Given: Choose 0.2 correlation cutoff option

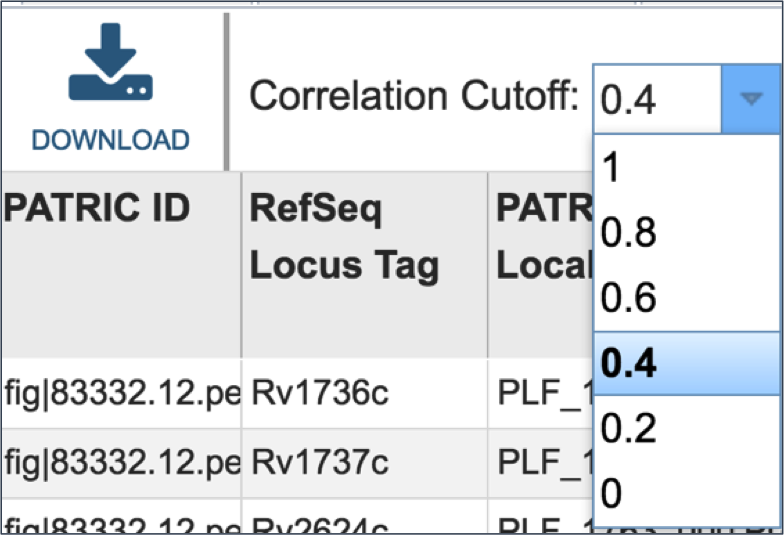Looking at the screenshot, I should (686, 428).
